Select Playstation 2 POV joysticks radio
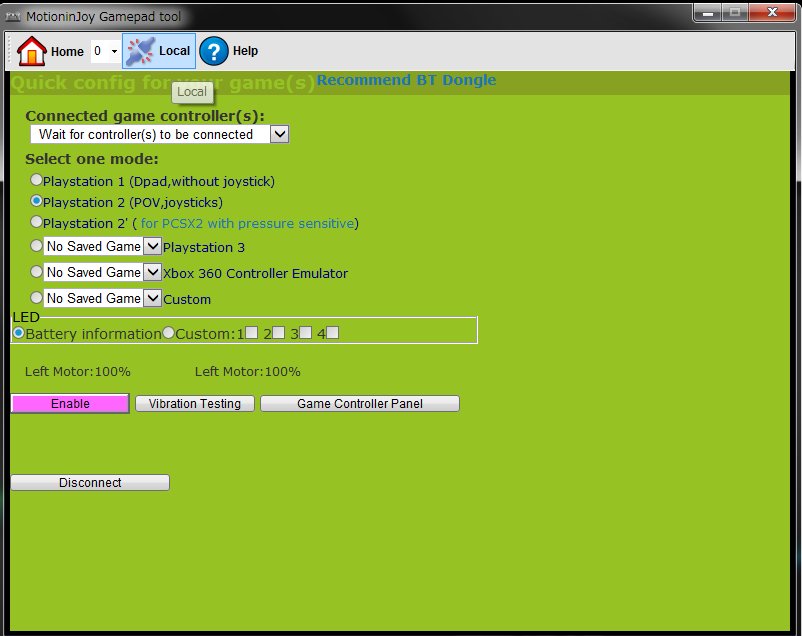 tap(36, 201)
